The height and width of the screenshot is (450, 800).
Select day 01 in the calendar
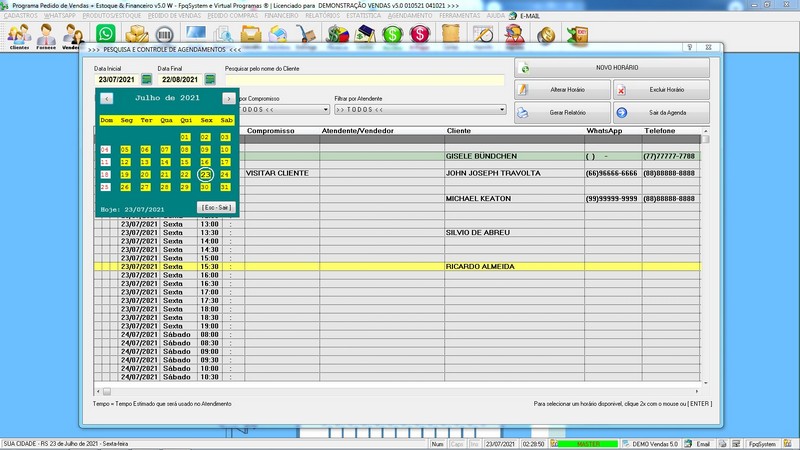pos(185,137)
